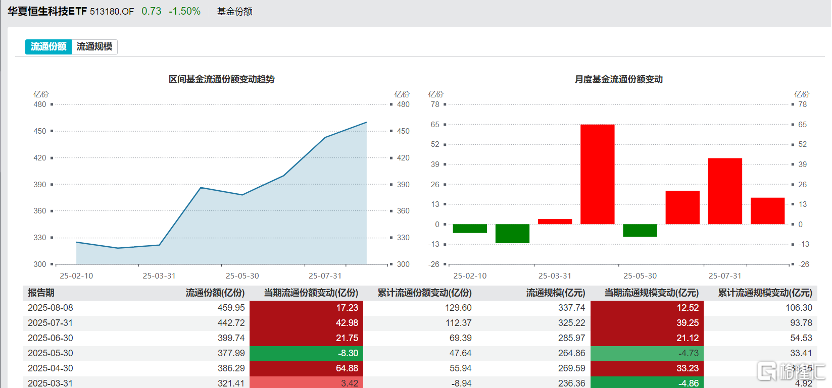Click 25-07-31 label on the bar chart axis
This screenshot has height=388, width=832.
(x=725, y=276)
